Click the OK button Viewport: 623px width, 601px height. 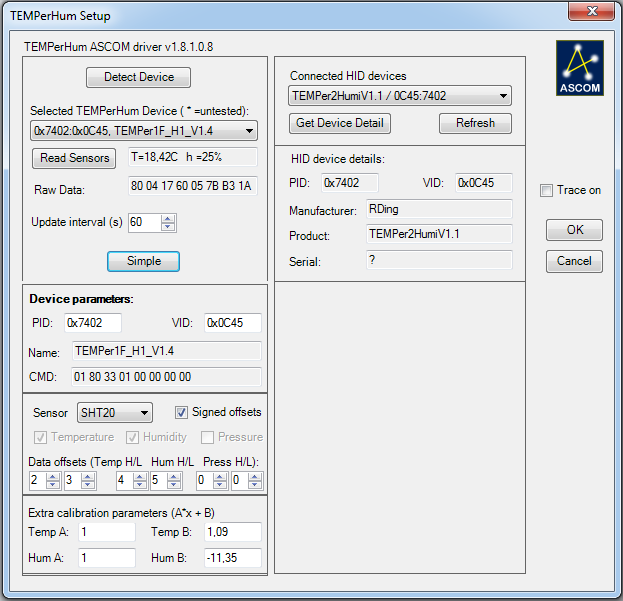coord(574,230)
